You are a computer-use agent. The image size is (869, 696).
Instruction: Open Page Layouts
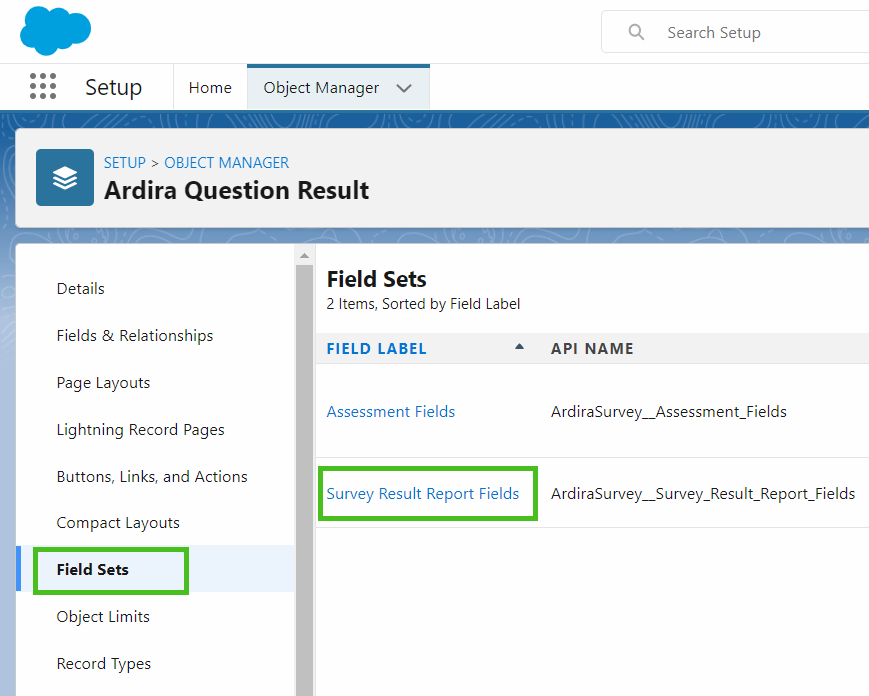(104, 382)
